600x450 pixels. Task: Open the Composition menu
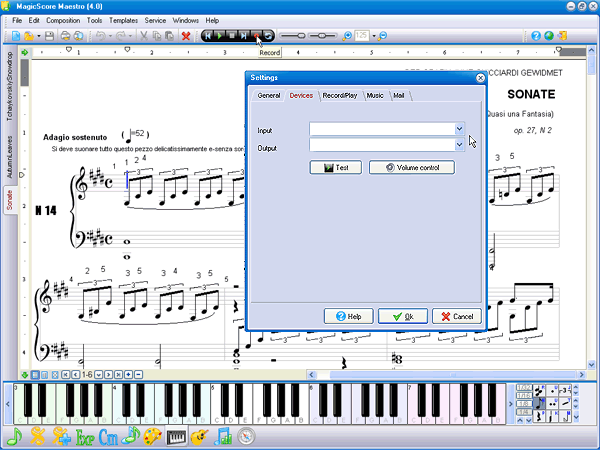click(63, 20)
